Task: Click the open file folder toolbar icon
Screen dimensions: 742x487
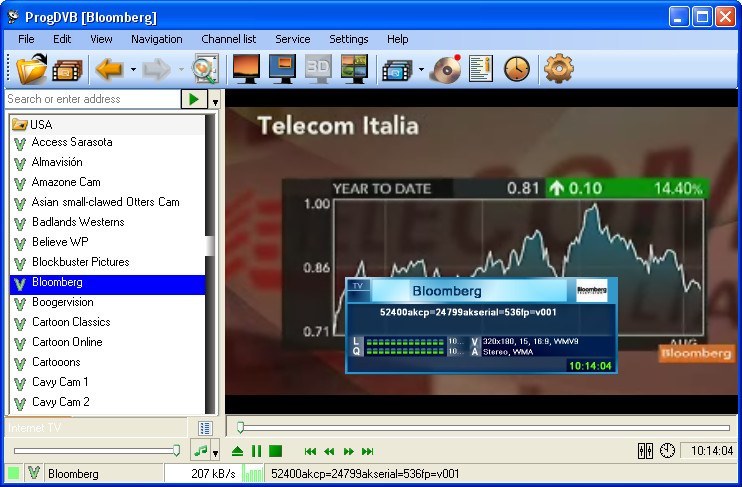Action: (x=31, y=69)
